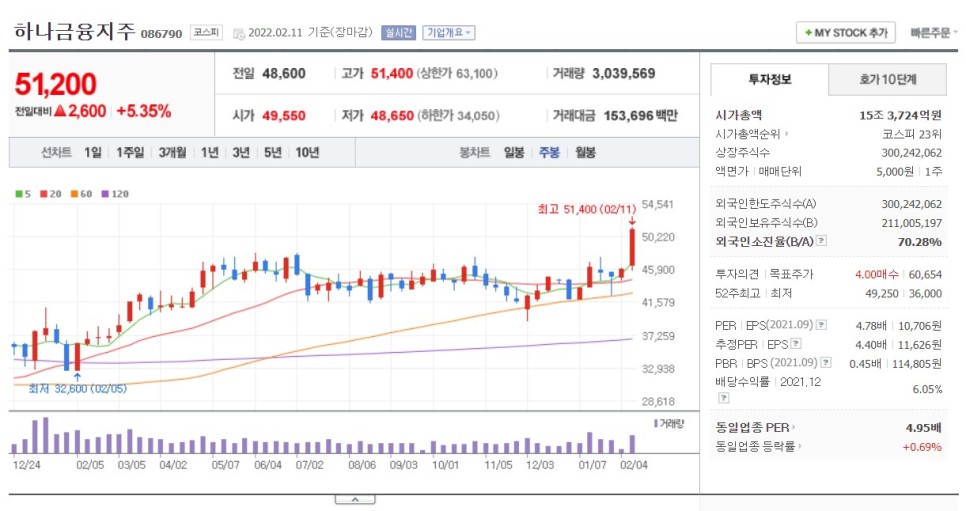Viewport: 966px width, 511px height.
Task: Click 배당수익률 value 6.05%
Action: point(927,390)
